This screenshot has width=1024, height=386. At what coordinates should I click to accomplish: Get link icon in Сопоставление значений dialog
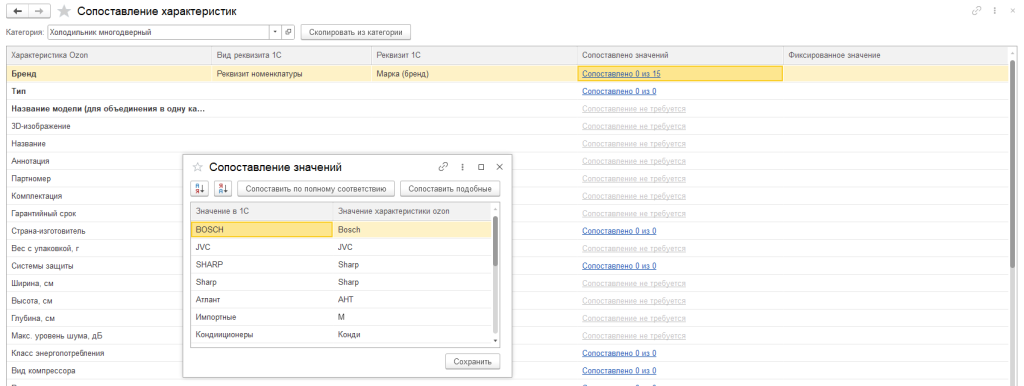coord(443,167)
